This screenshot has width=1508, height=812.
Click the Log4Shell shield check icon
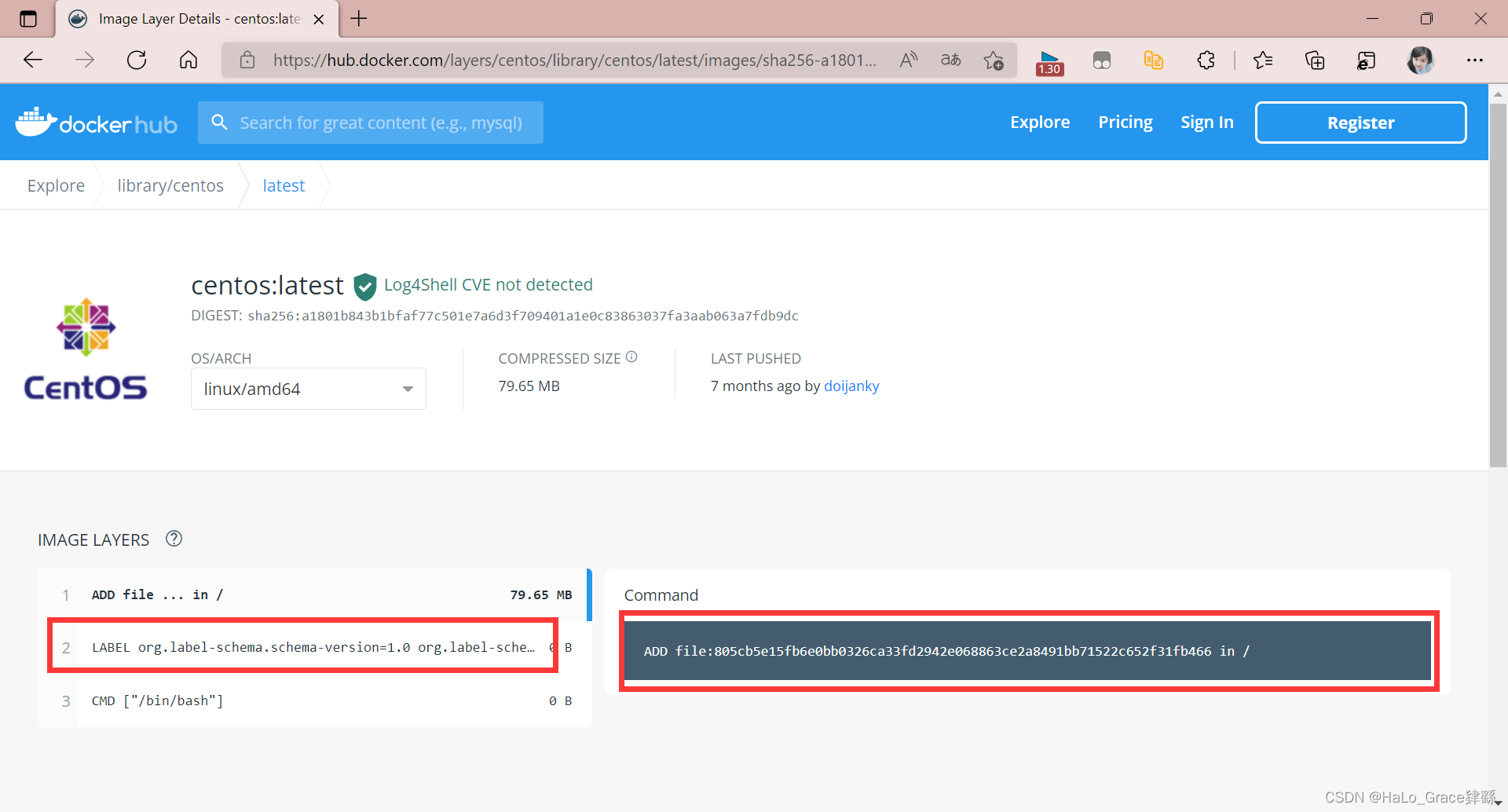tap(364, 287)
